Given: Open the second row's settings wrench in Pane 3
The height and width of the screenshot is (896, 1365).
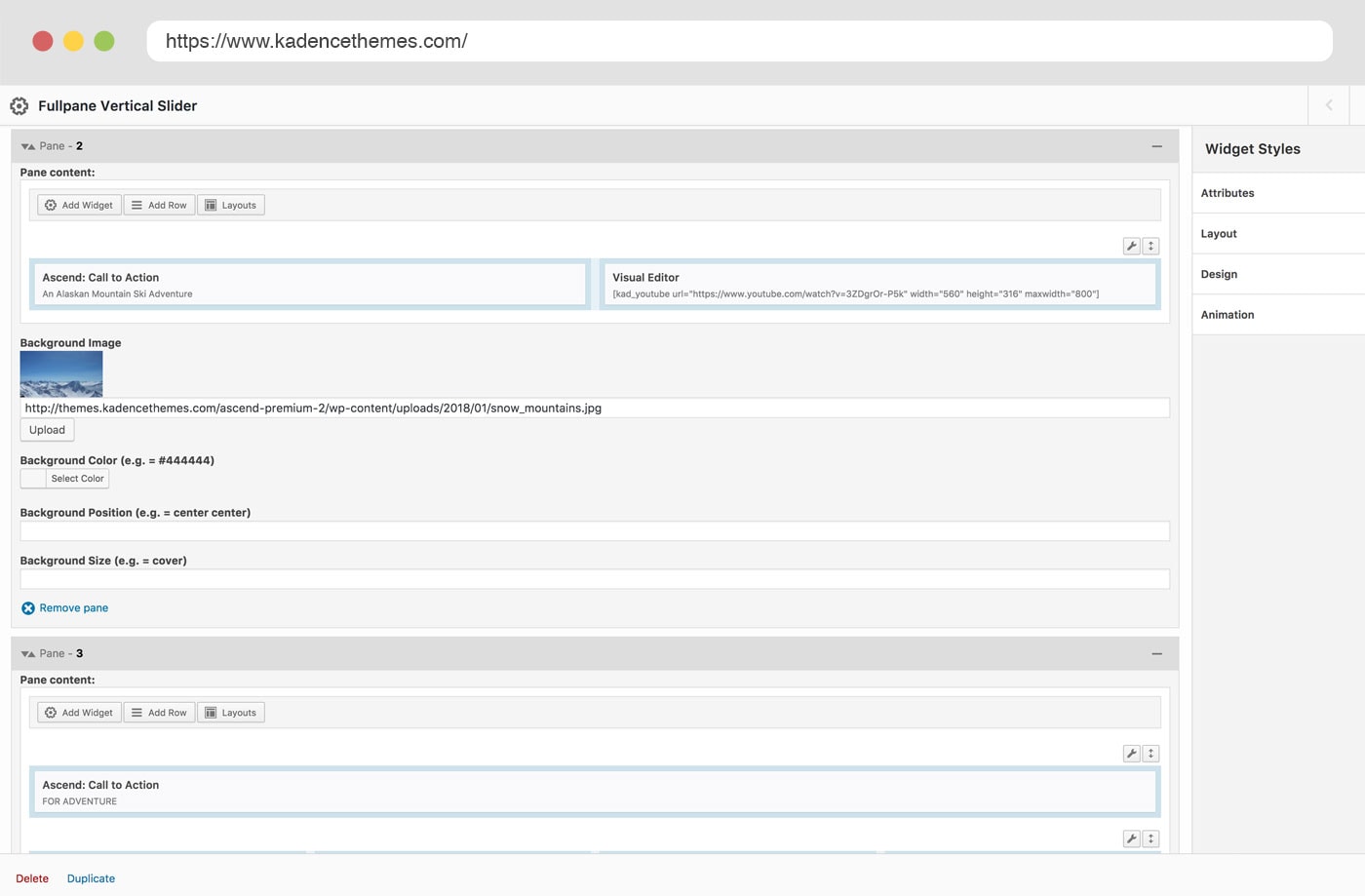Looking at the screenshot, I should tap(1132, 838).
